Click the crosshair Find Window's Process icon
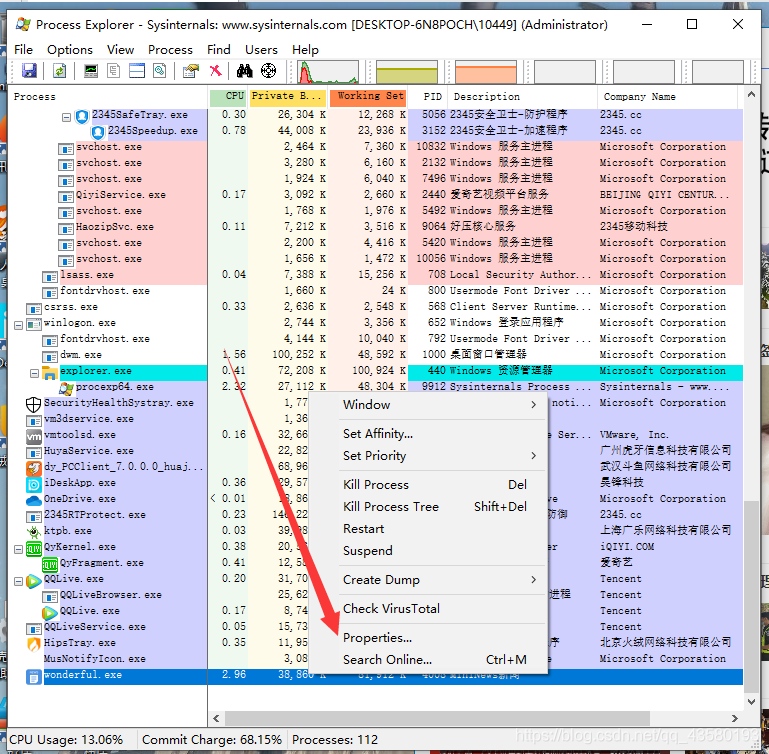Screen dimensions: 769x754 (268, 71)
